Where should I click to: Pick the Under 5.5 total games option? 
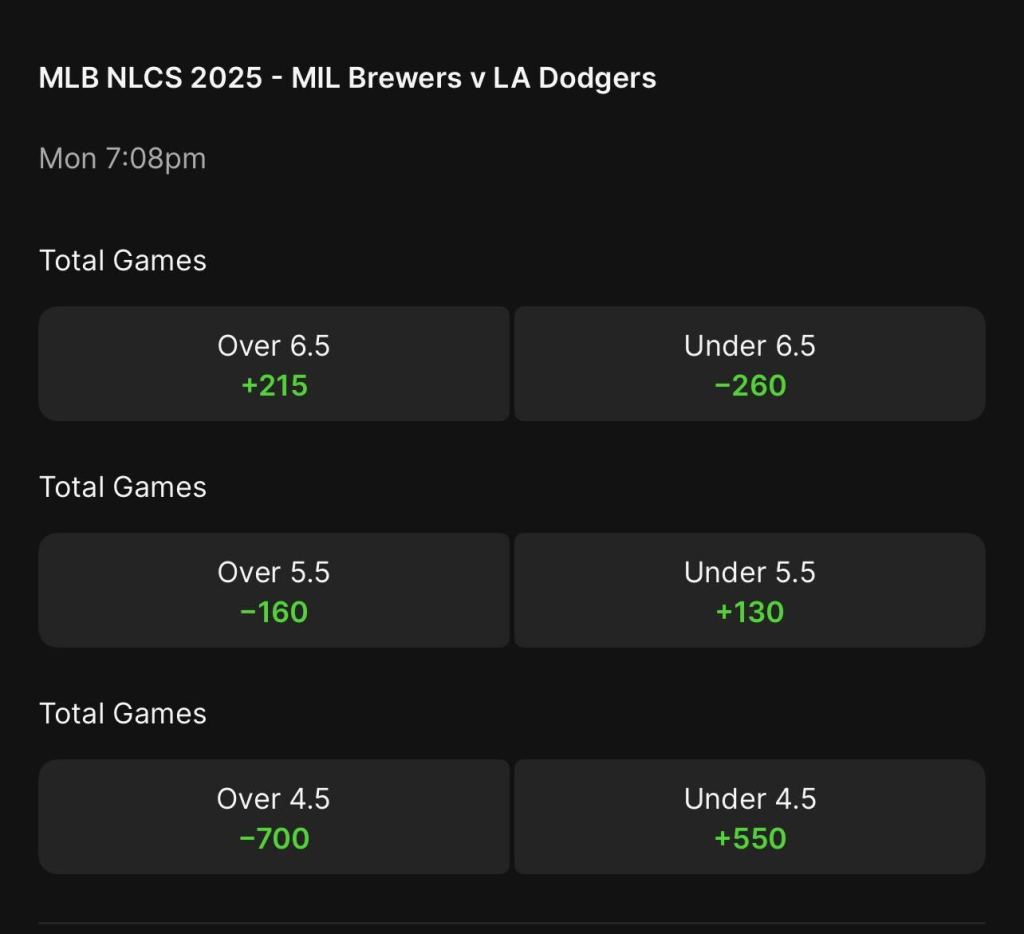tap(749, 589)
